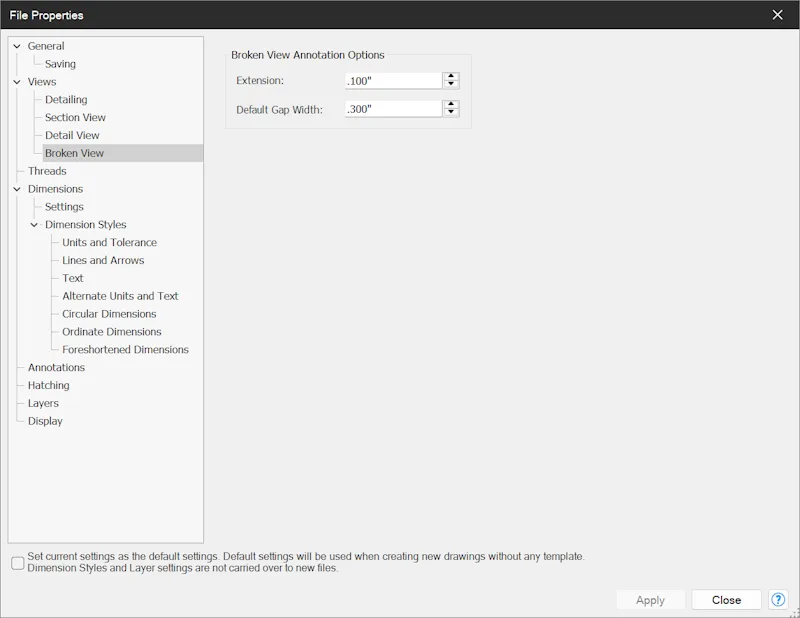
Task: Open the Detailing settings page
Action: pos(66,100)
